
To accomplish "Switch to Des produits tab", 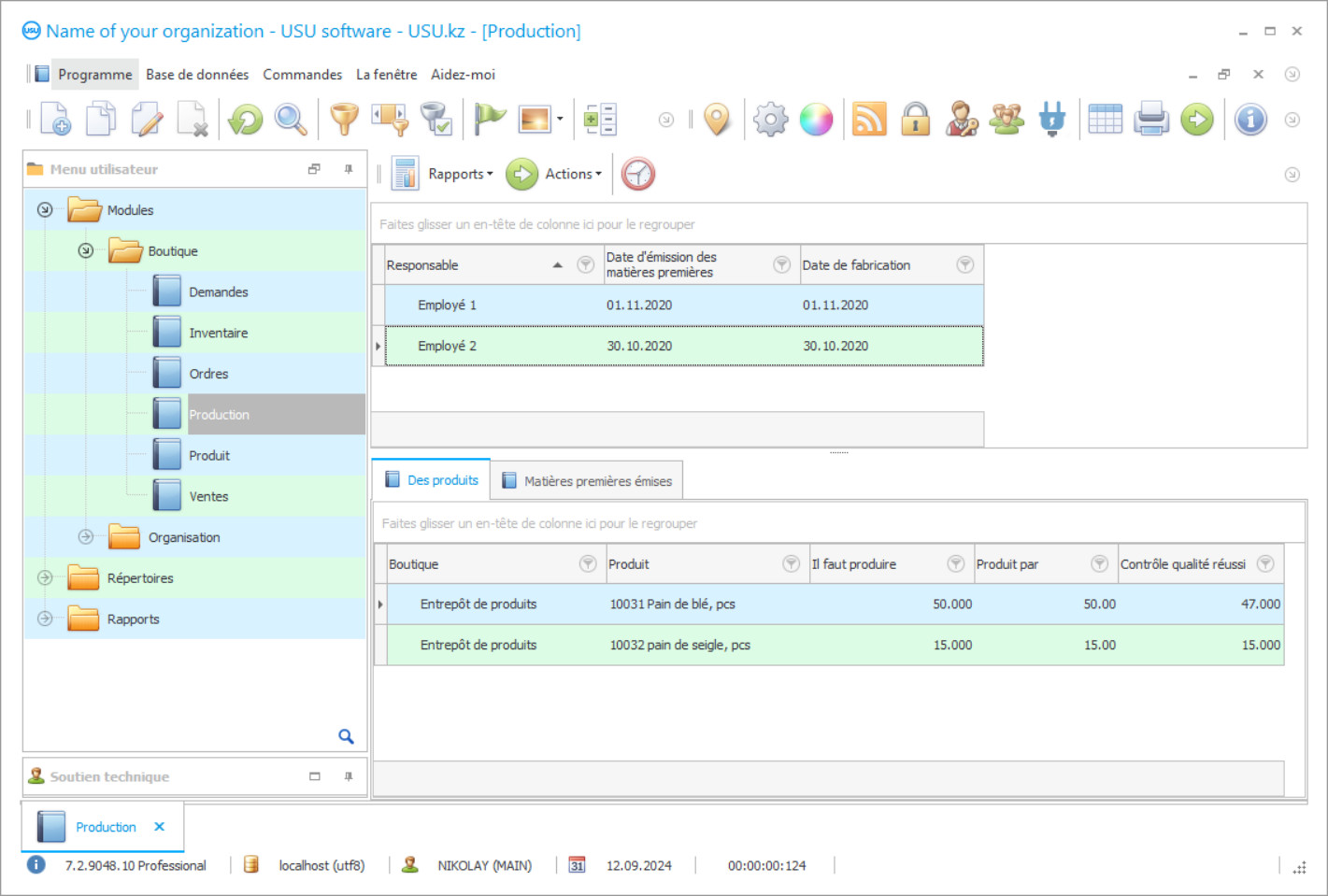I will [431, 479].
